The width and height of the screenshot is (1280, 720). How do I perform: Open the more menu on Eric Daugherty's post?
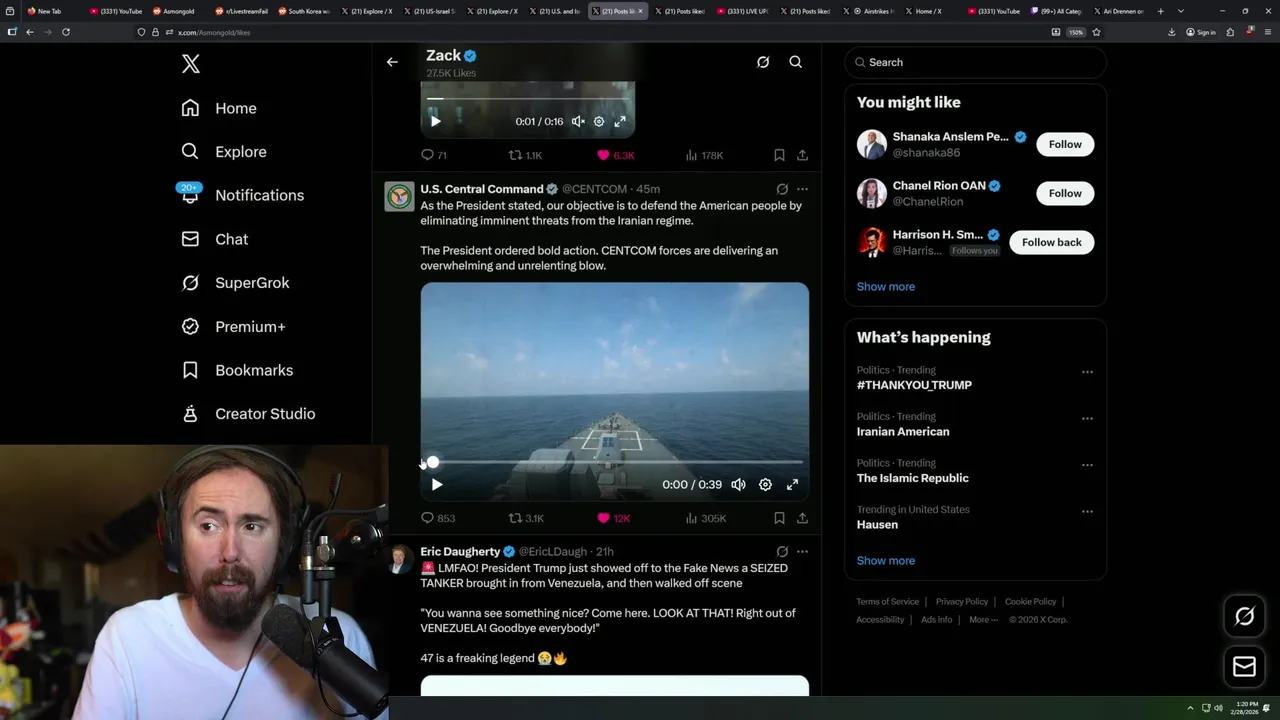point(802,552)
